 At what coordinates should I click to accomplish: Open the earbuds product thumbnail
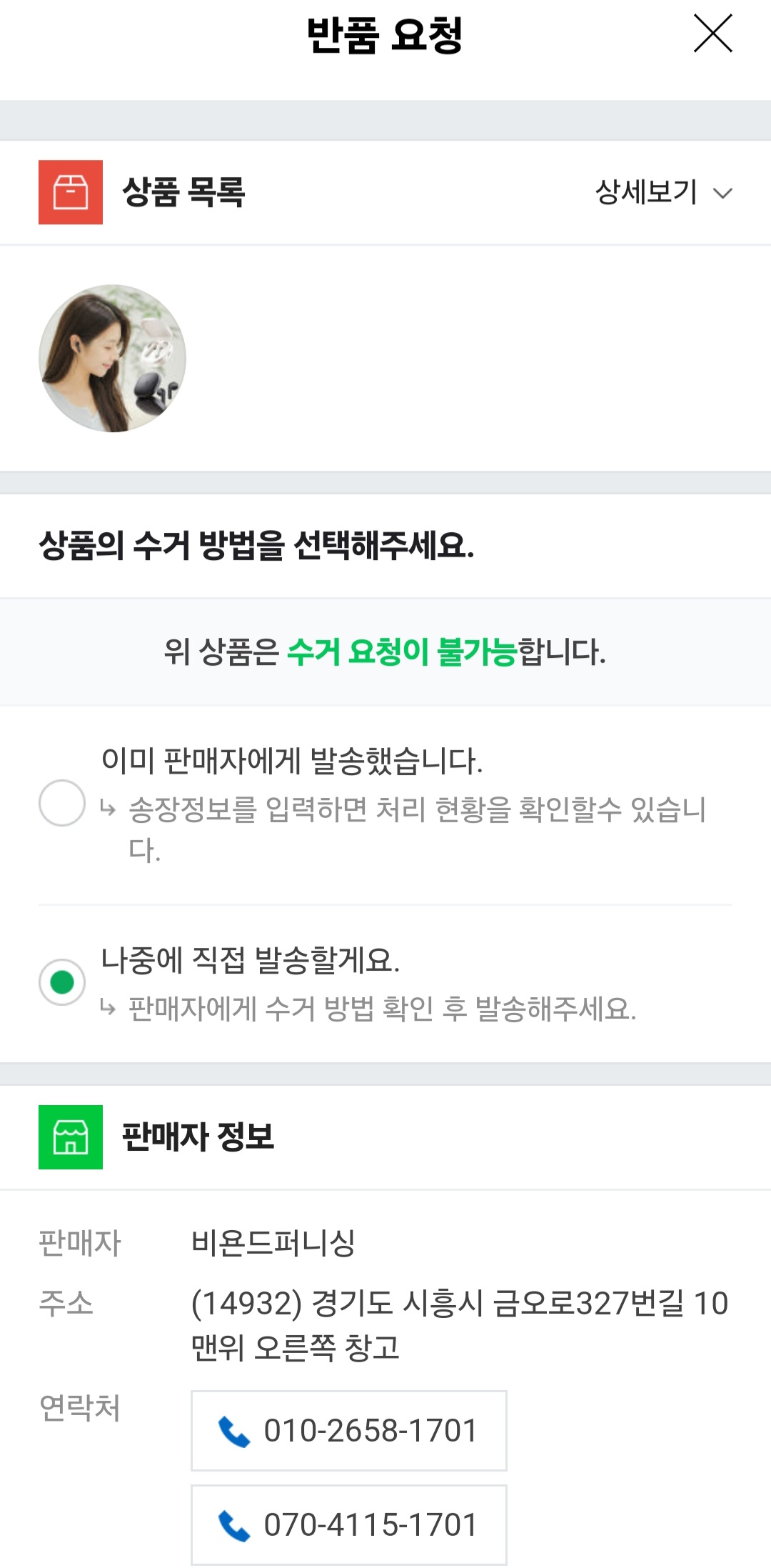112,358
